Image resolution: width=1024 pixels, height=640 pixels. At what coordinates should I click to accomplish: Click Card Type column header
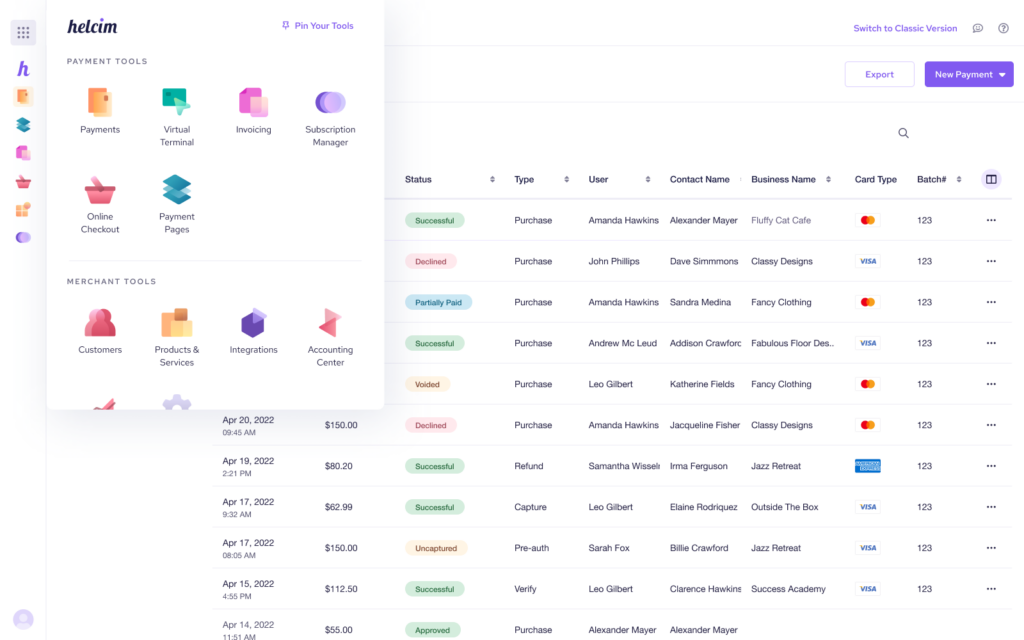click(x=875, y=180)
